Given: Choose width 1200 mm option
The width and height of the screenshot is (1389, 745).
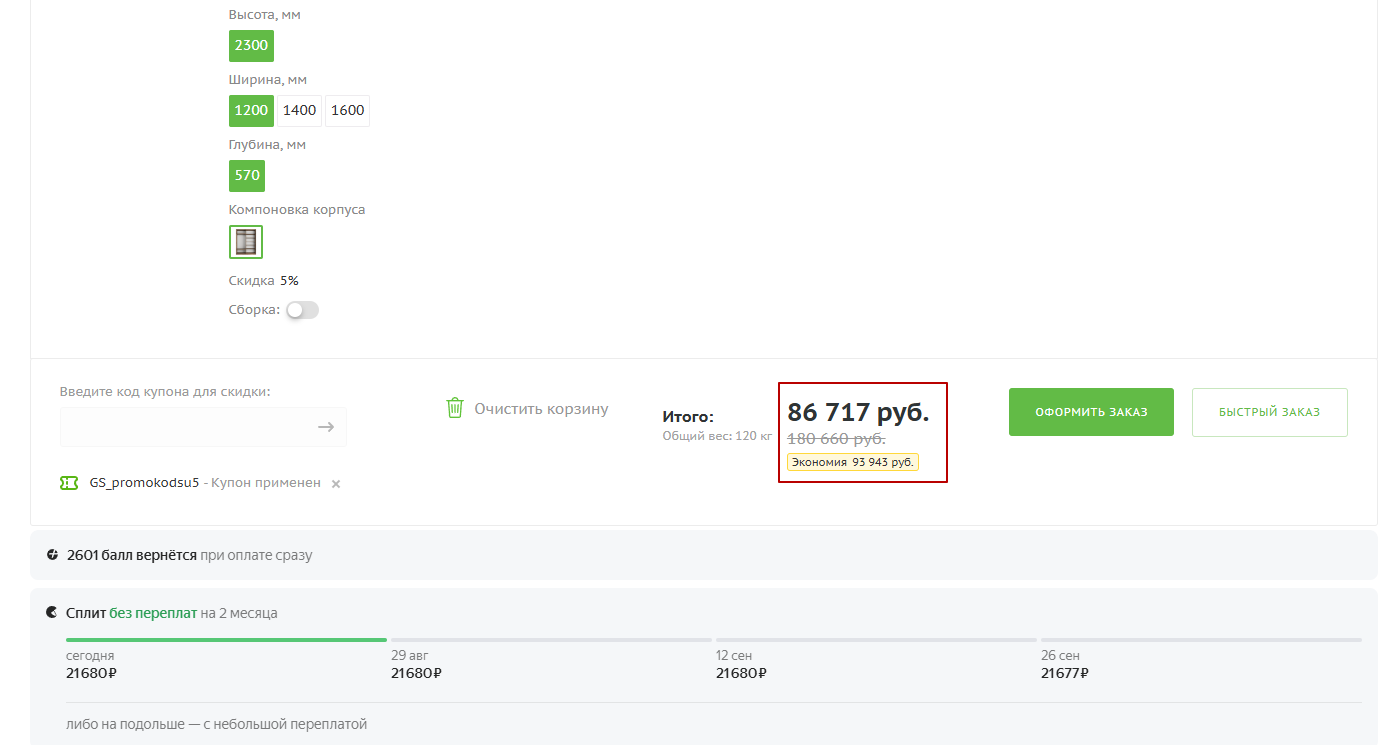Looking at the screenshot, I should 251,110.
